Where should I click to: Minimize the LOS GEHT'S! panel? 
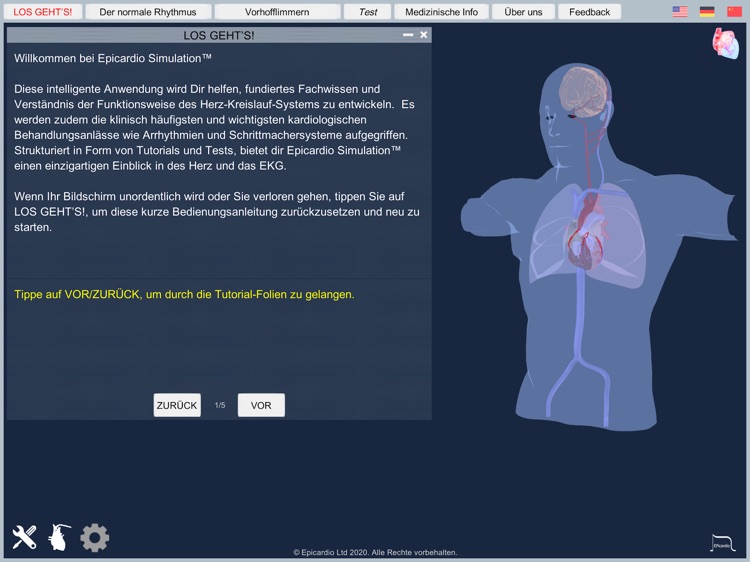coord(408,35)
